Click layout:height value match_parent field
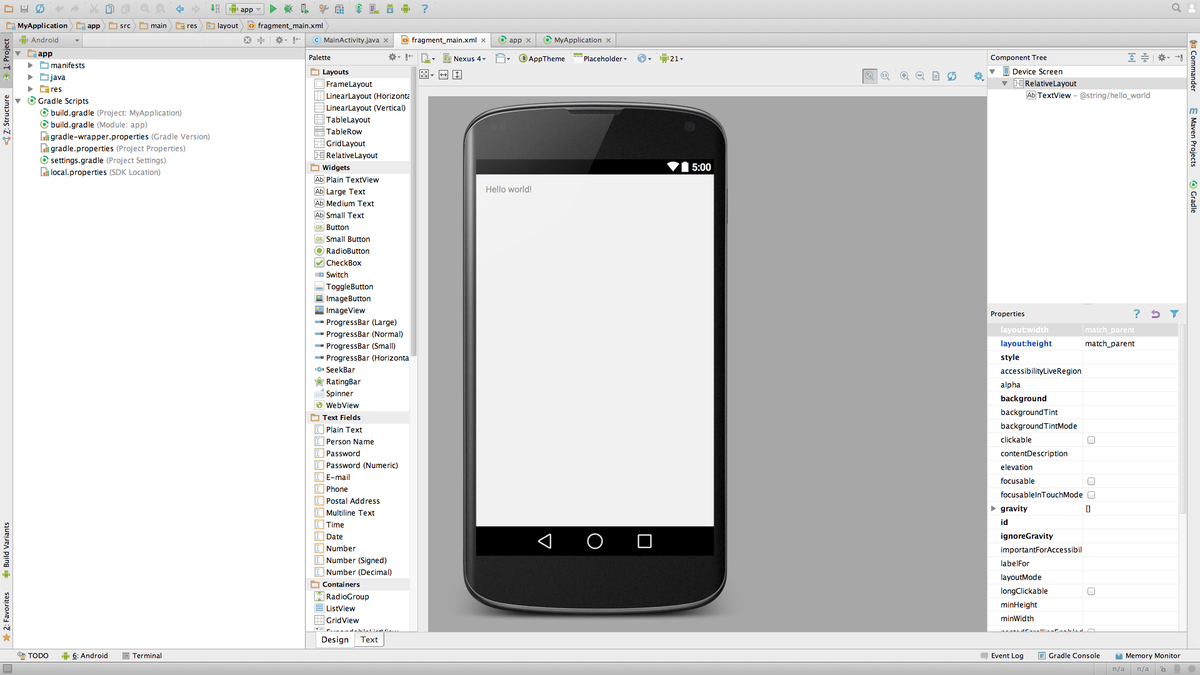Viewport: 1200px width, 675px height. [x=1130, y=343]
